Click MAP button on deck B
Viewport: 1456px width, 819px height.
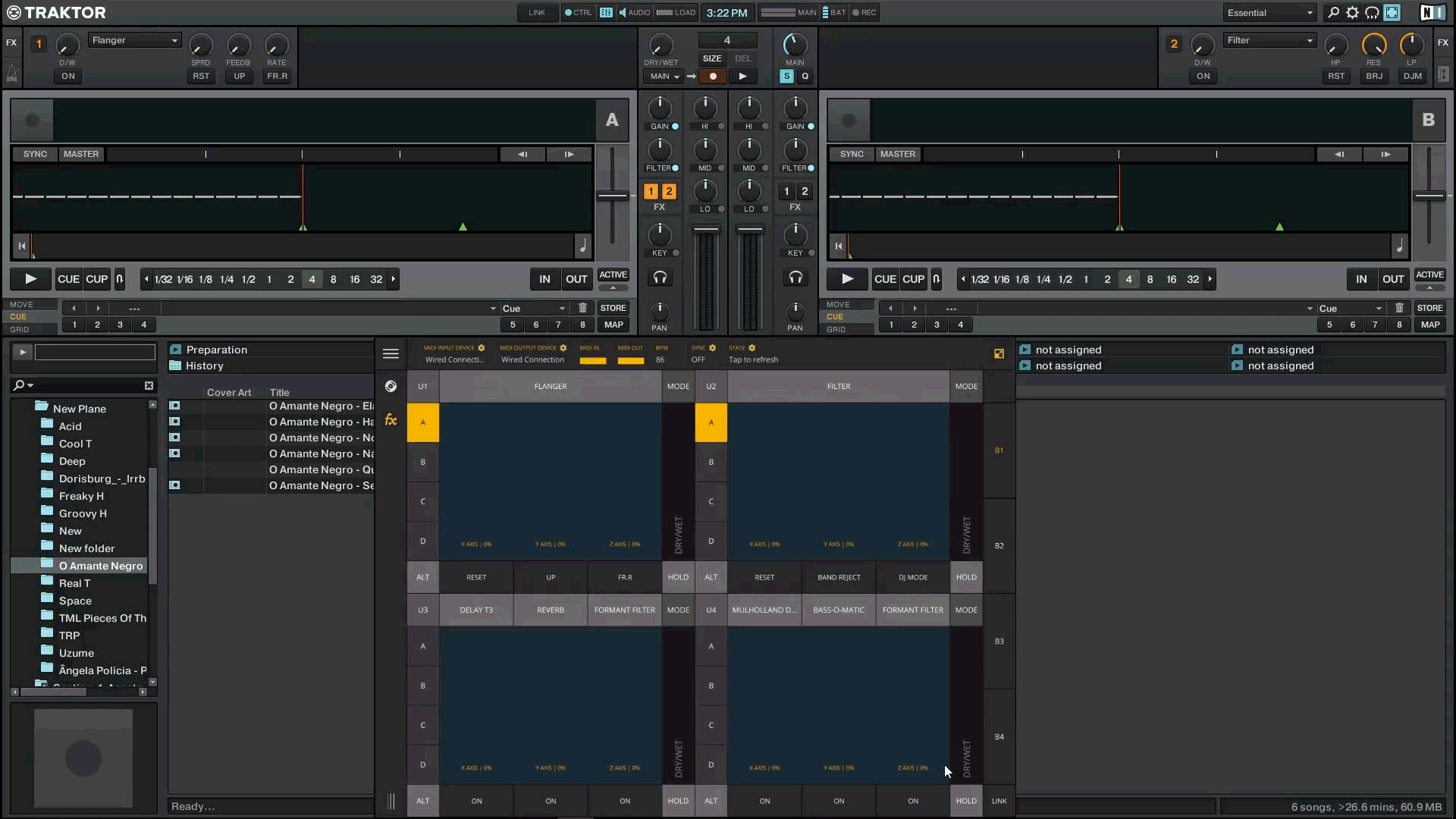click(x=1431, y=325)
